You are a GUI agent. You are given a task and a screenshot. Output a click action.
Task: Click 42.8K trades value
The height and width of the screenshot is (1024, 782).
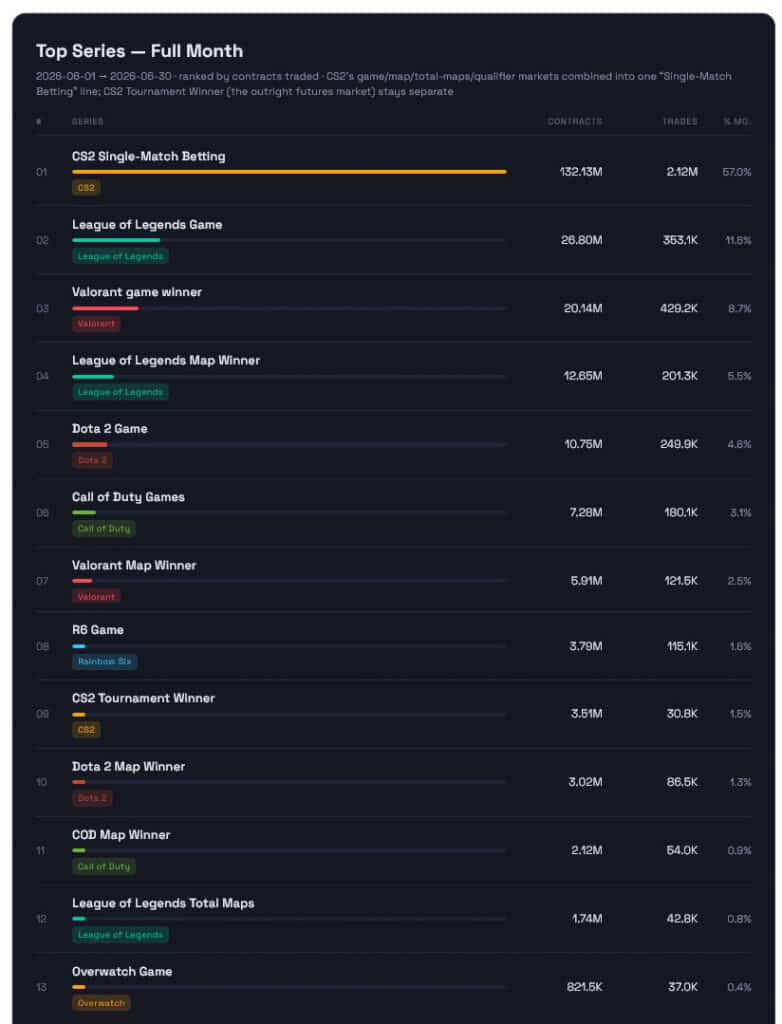[x=682, y=919]
